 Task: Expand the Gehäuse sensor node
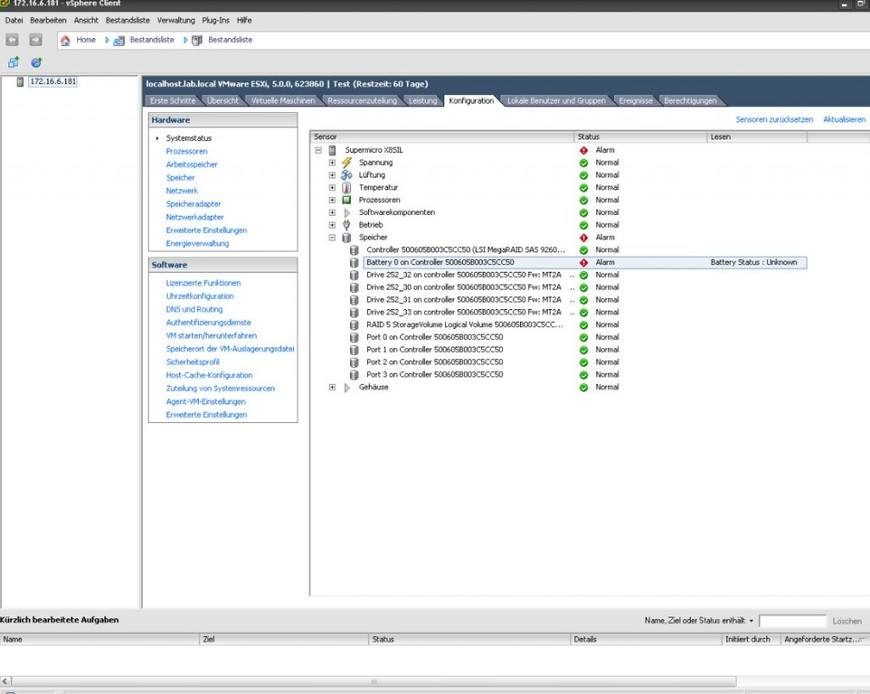(332, 387)
